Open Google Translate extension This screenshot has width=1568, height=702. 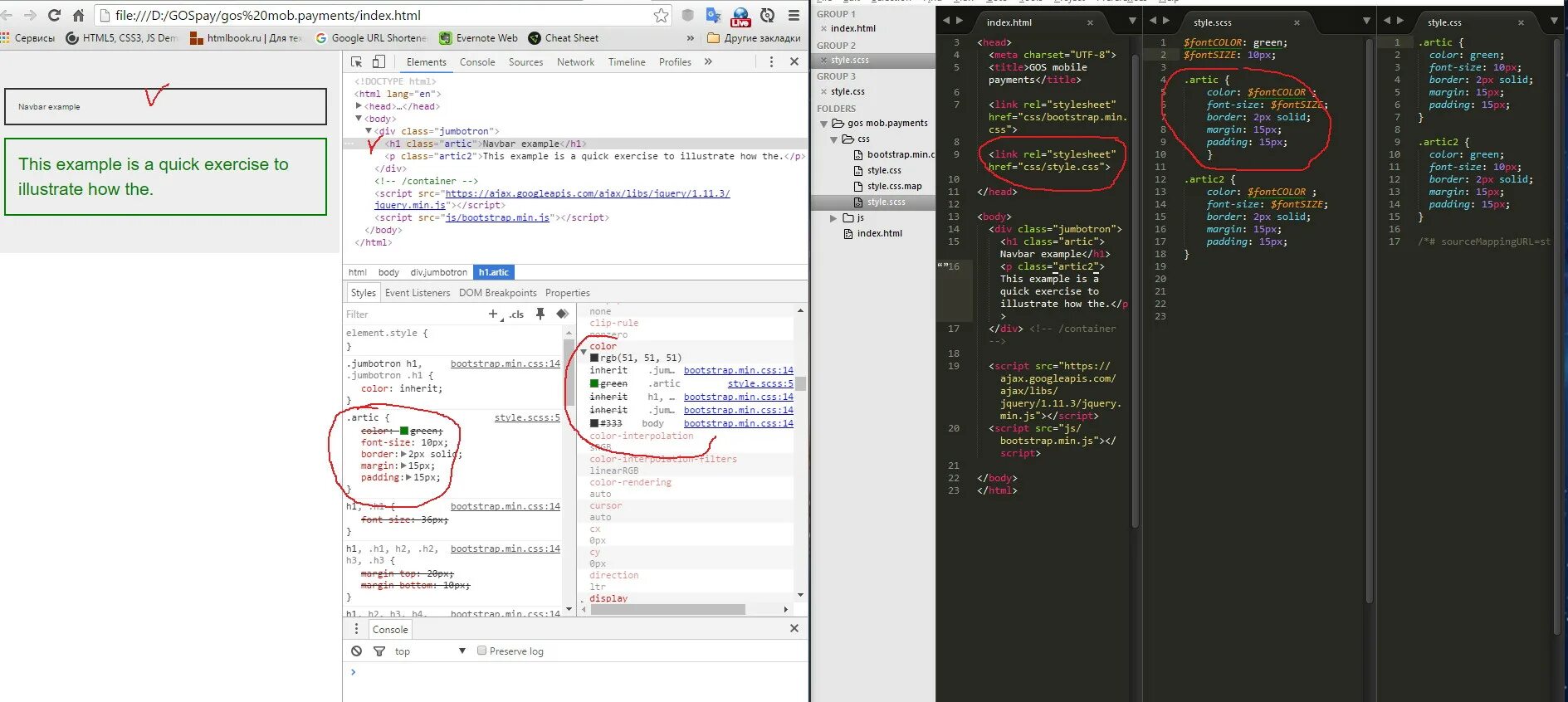click(713, 15)
